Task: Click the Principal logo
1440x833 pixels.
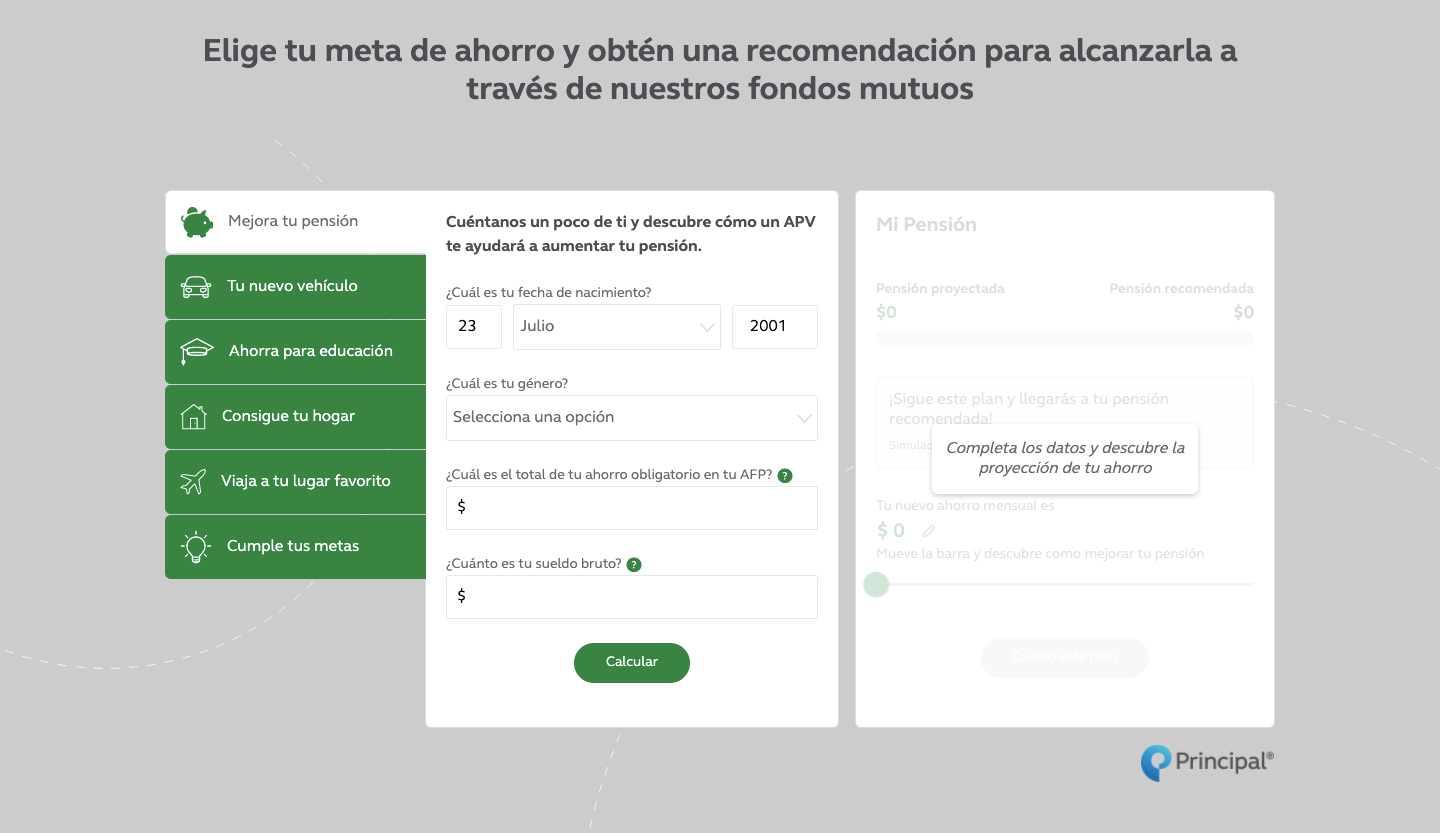Action: point(1207,762)
